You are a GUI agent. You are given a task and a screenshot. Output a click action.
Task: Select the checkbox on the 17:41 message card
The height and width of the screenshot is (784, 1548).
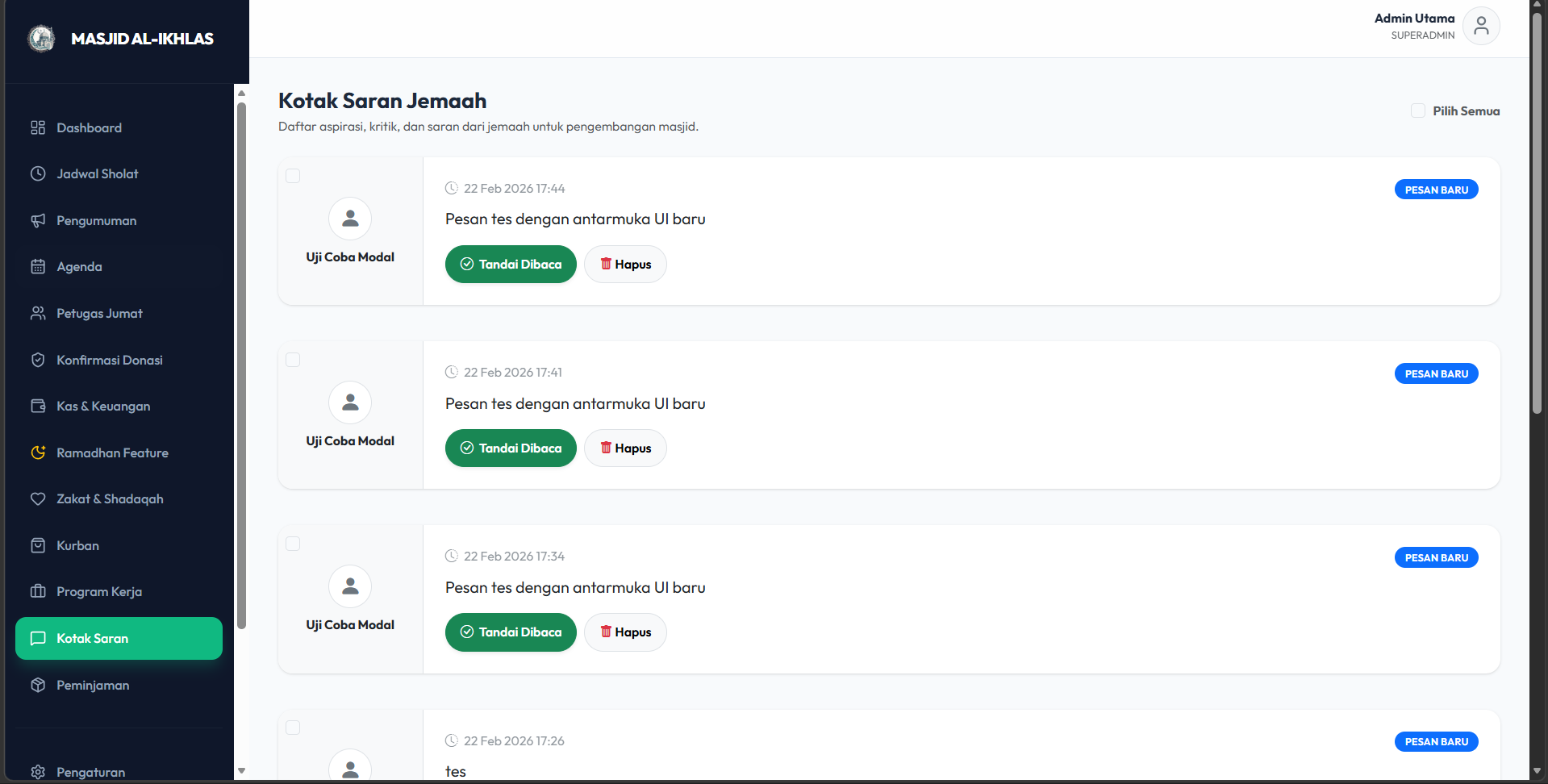tap(293, 360)
